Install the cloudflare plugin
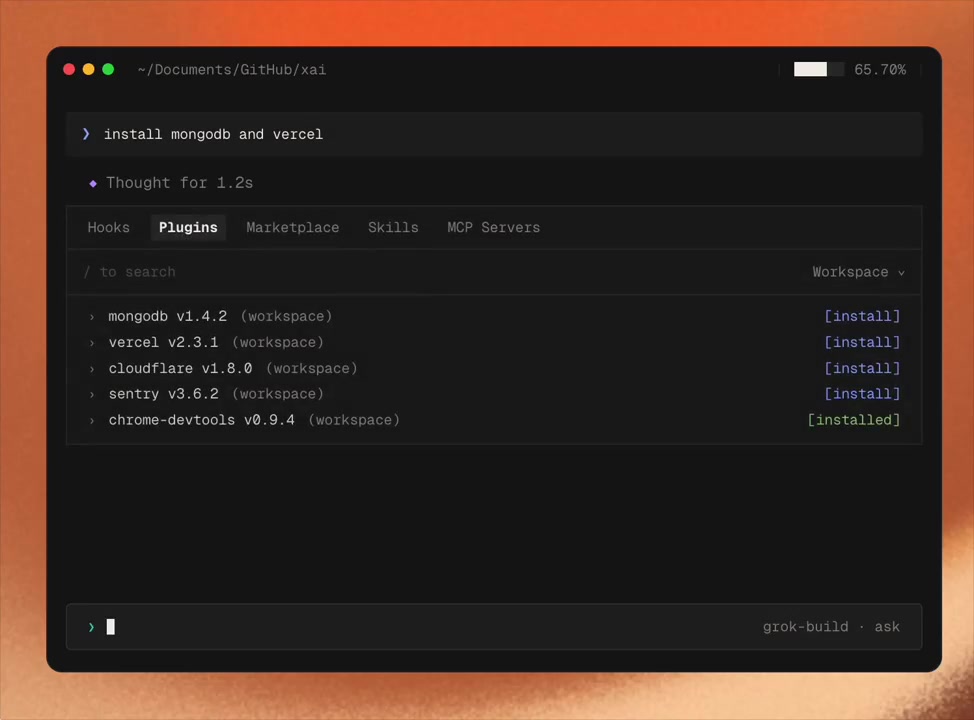 (x=862, y=368)
